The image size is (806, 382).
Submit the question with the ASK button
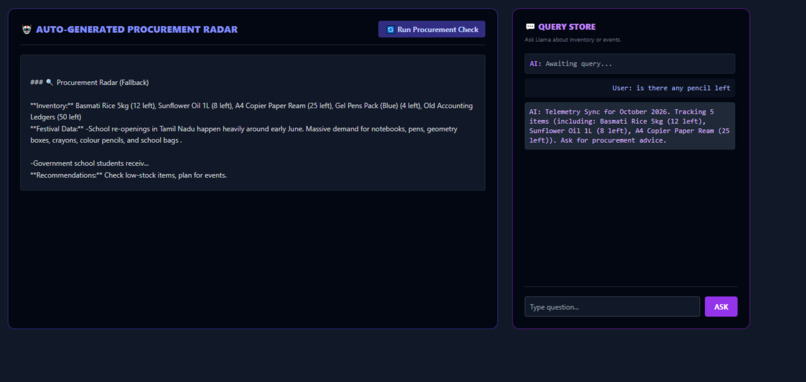coord(721,306)
